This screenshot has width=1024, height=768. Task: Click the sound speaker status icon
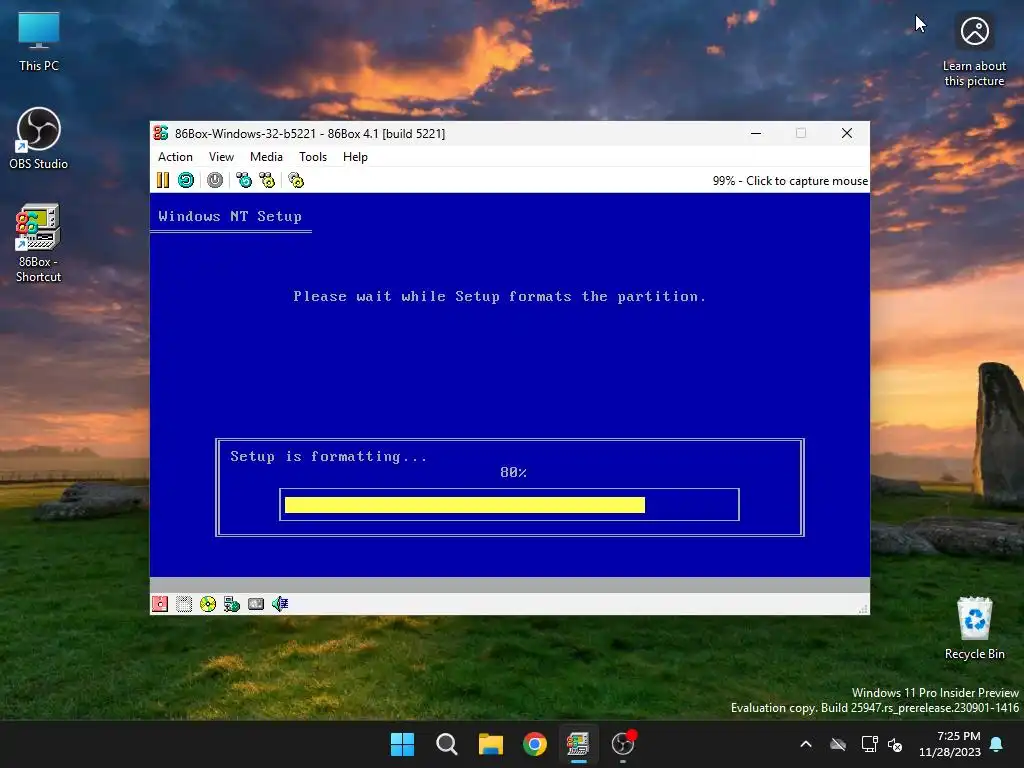click(280, 604)
